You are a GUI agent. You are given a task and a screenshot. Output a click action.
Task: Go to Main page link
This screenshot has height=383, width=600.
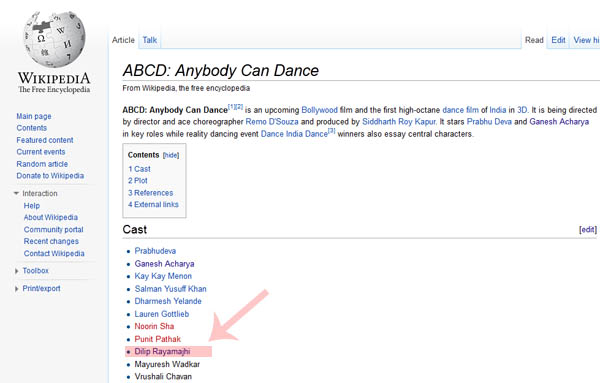click(x=34, y=116)
